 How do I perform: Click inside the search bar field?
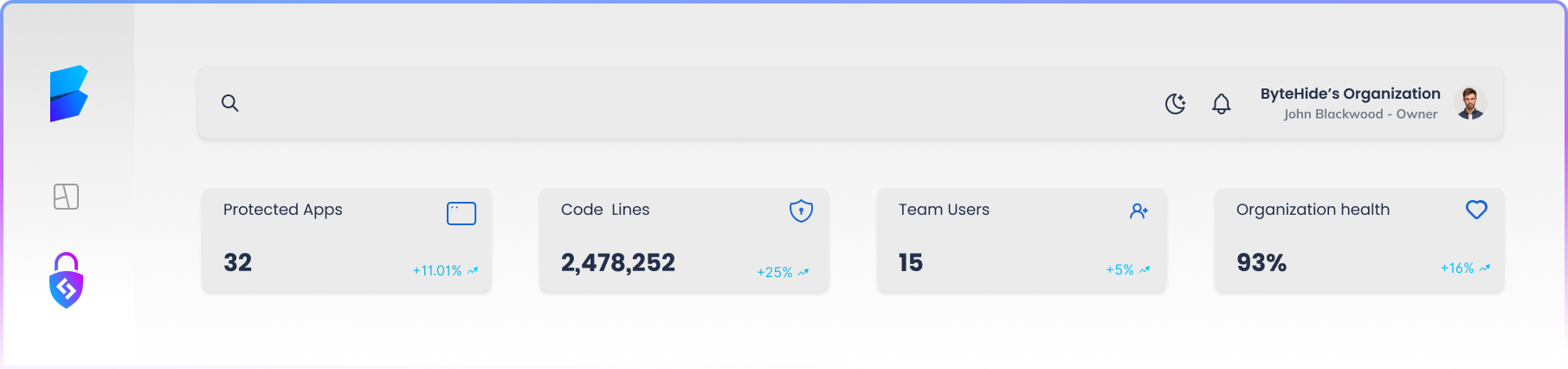(675, 103)
